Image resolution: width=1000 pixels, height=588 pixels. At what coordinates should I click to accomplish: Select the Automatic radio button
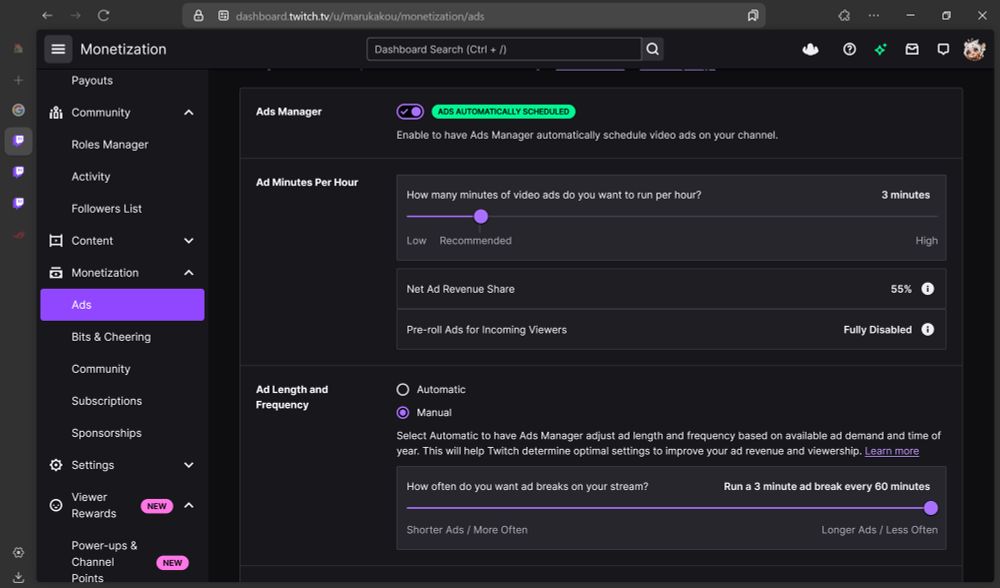click(x=403, y=390)
